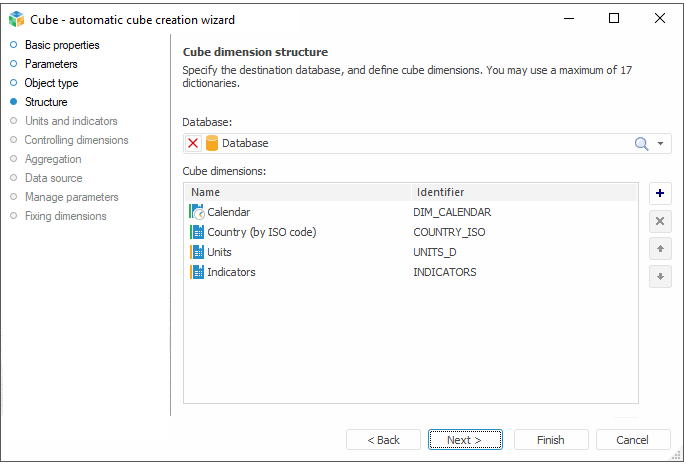Select the Indicators dimension row
Image resolution: width=684 pixels, height=466 pixels.
[x=231, y=272]
